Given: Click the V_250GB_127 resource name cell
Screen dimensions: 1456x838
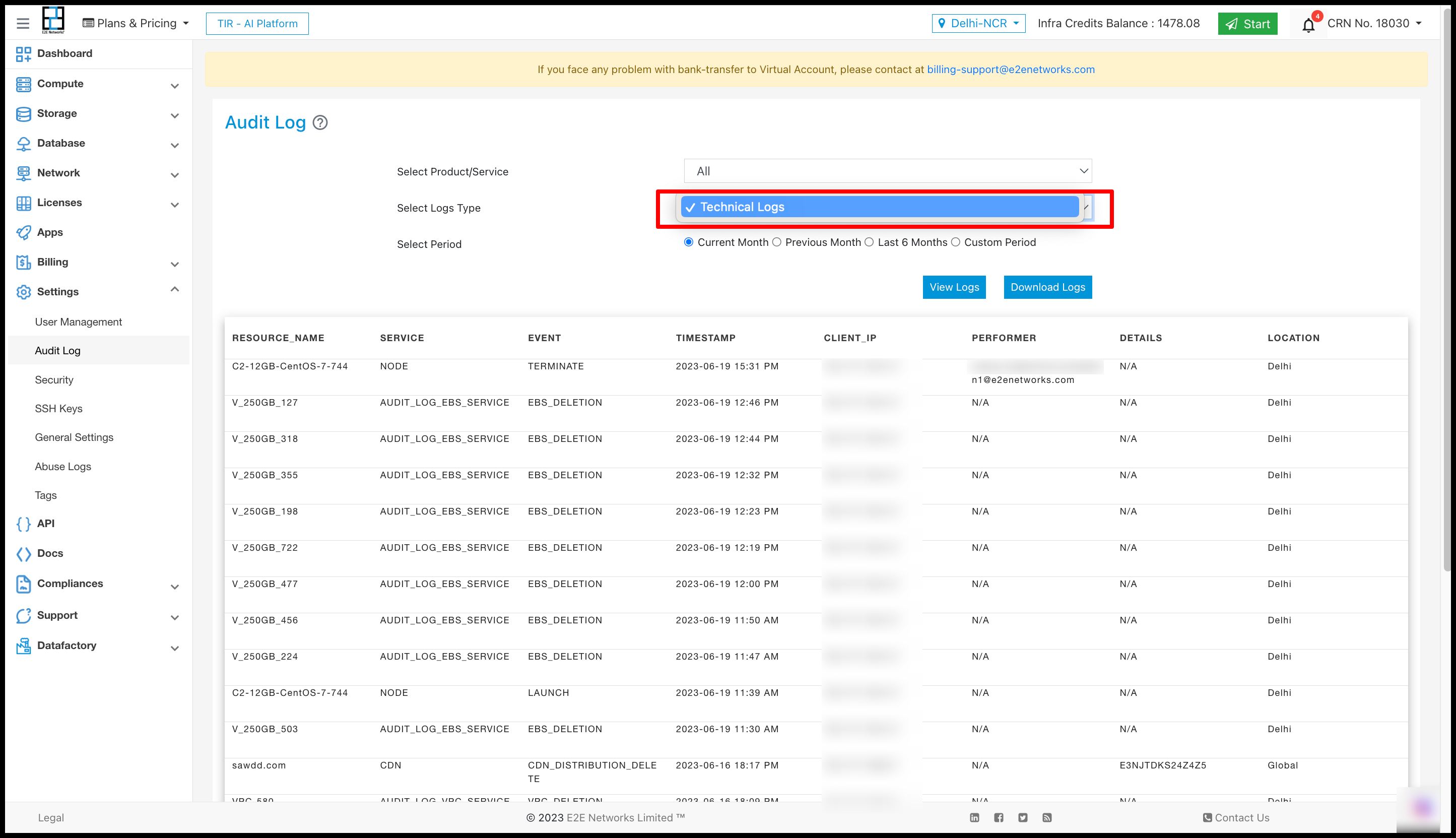Looking at the screenshot, I should point(264,402).
